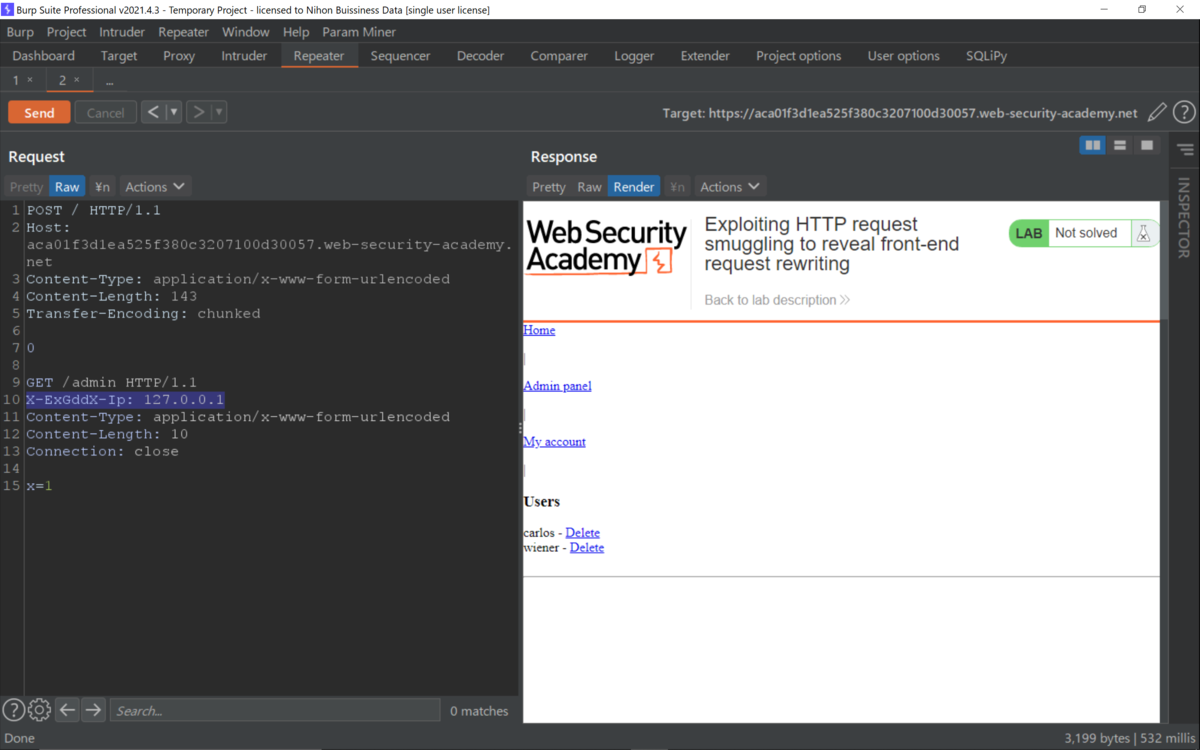Switch to the Extender tab

pyautogui.click(x=705, y=56)
